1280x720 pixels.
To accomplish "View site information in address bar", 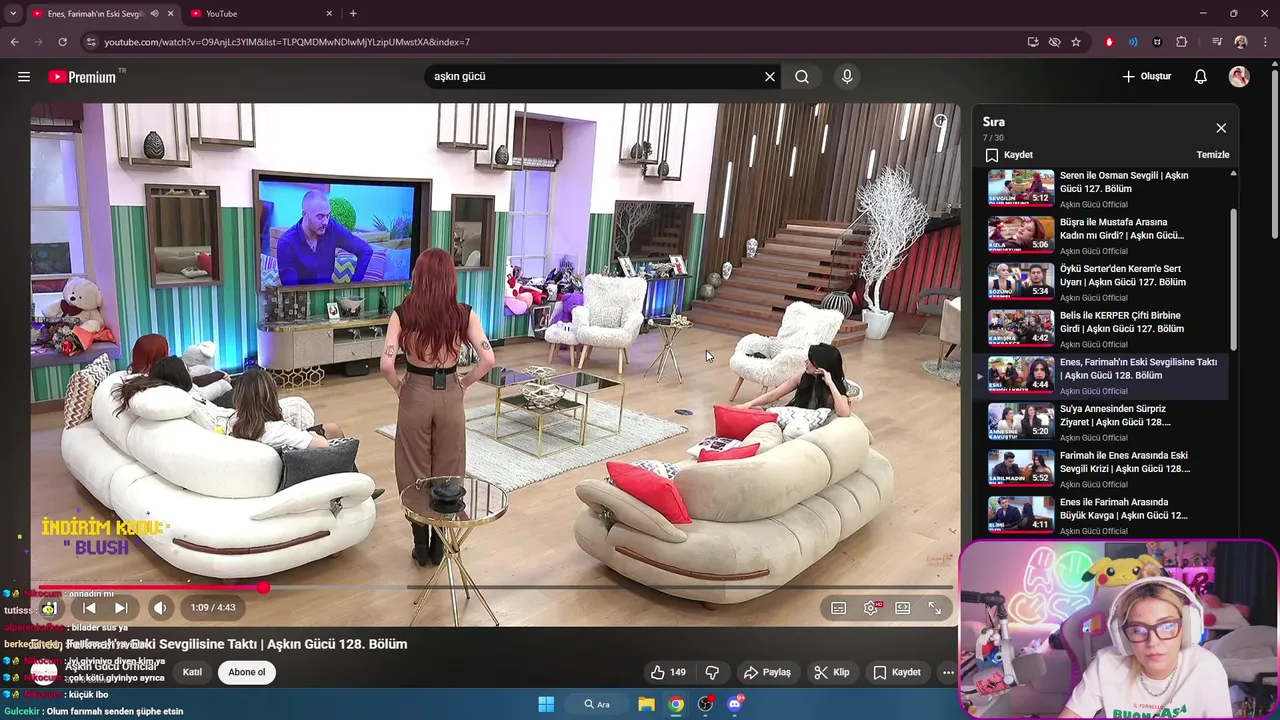I will 91,42.
